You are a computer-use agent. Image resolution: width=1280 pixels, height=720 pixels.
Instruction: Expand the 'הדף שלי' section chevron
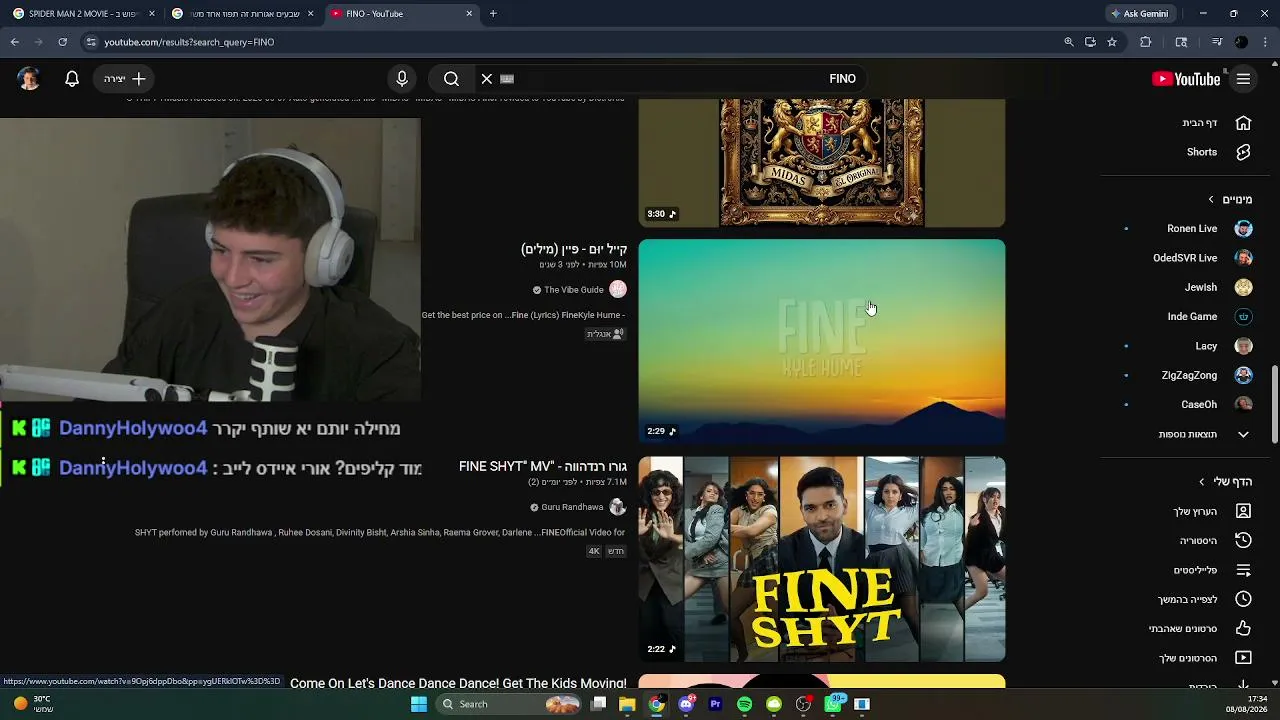[x=1202, y=482]
